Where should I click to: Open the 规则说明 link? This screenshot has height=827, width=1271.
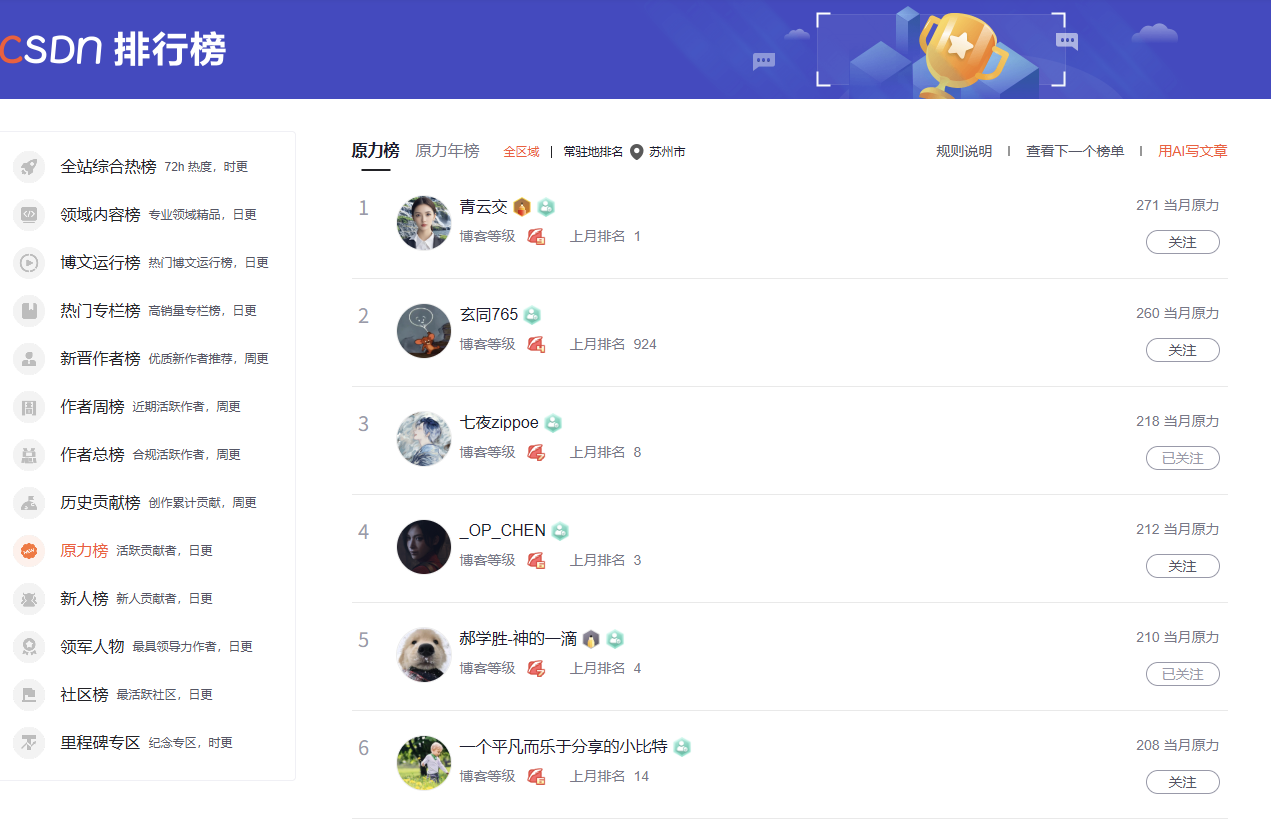[964, 152]
